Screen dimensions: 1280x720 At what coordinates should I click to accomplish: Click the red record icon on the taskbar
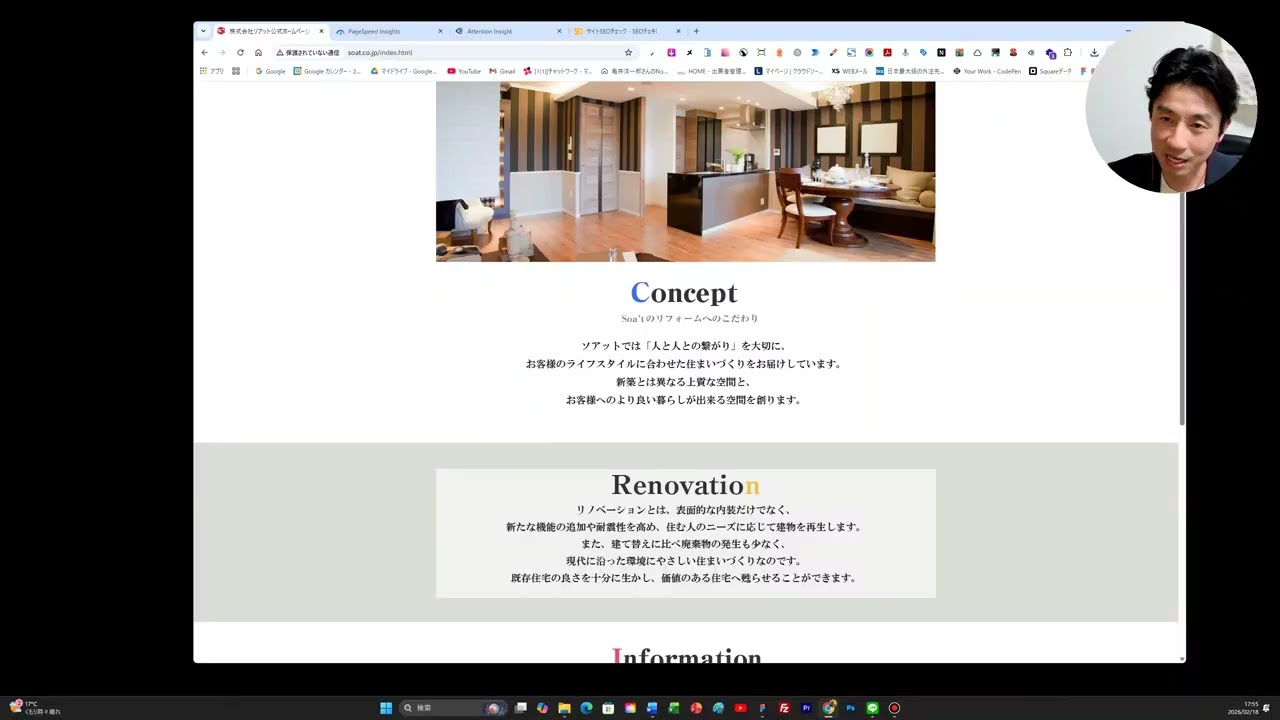894,708
